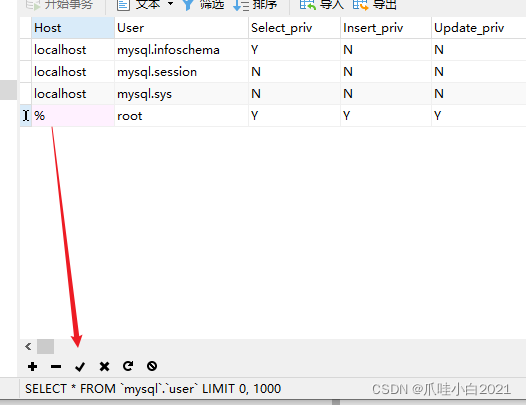This screenshot has height=405, width=526.
Task: Open the 文本 toolbar item
Action: [x=139, y=4]
